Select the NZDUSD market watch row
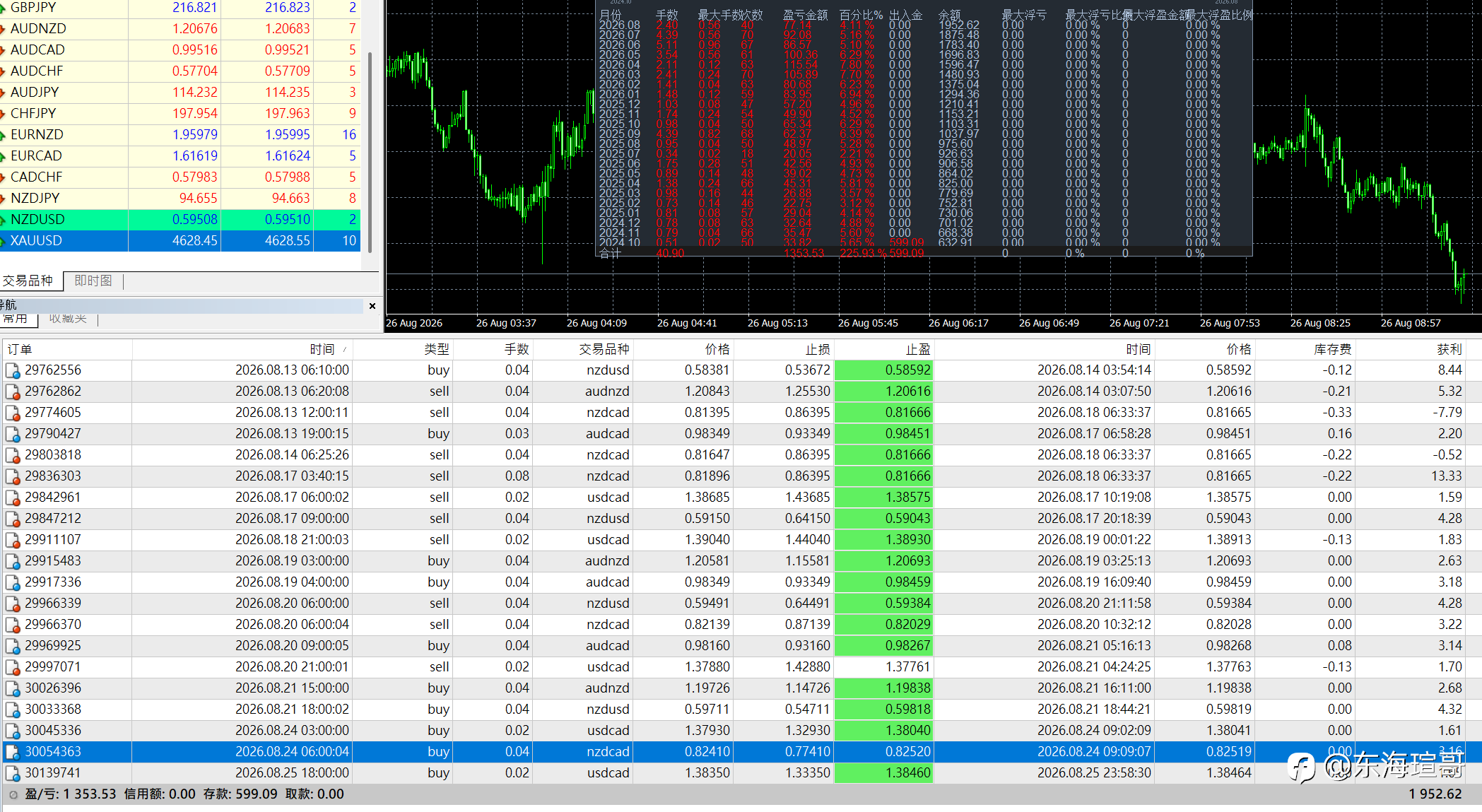 (x=180, y=220)
